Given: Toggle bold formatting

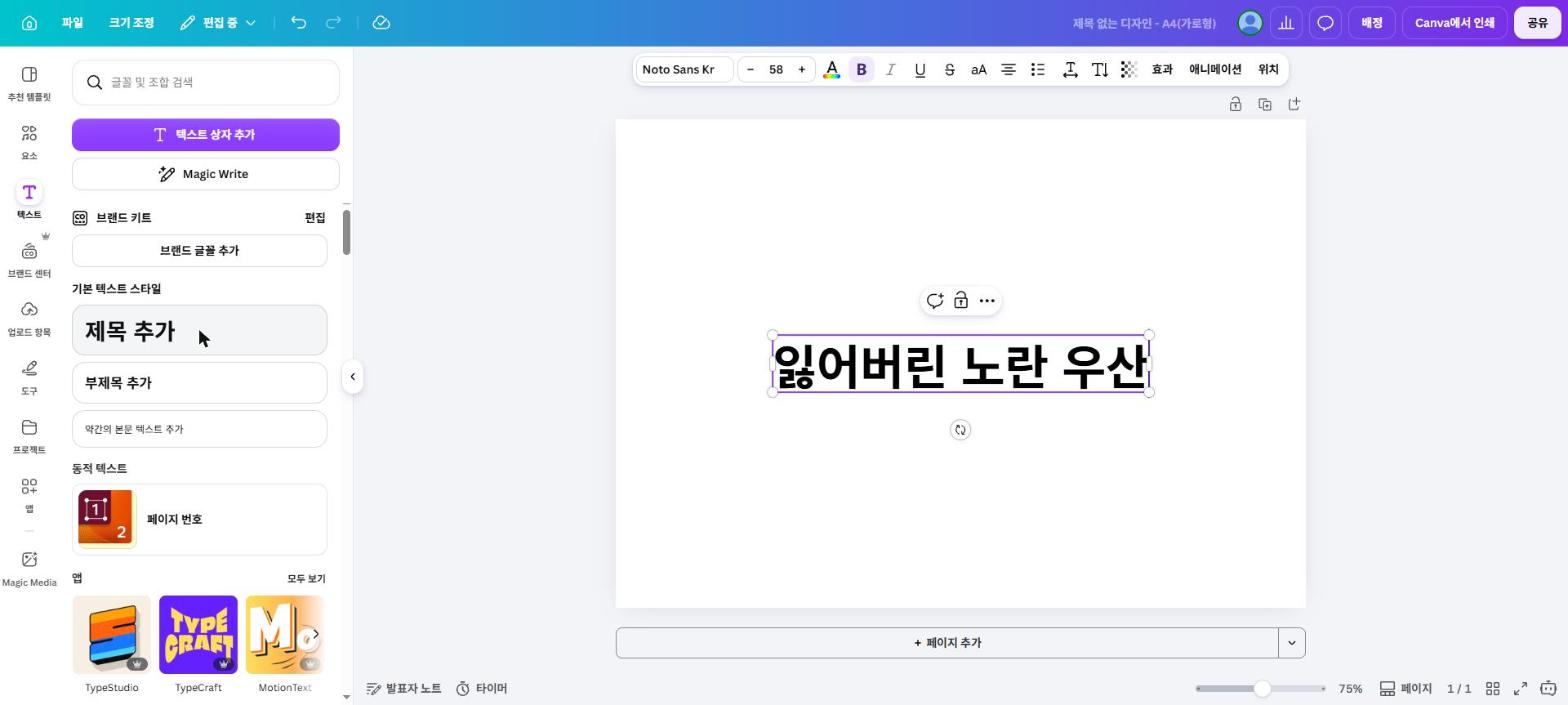Looking at the screenshot, I should (861, 69).
